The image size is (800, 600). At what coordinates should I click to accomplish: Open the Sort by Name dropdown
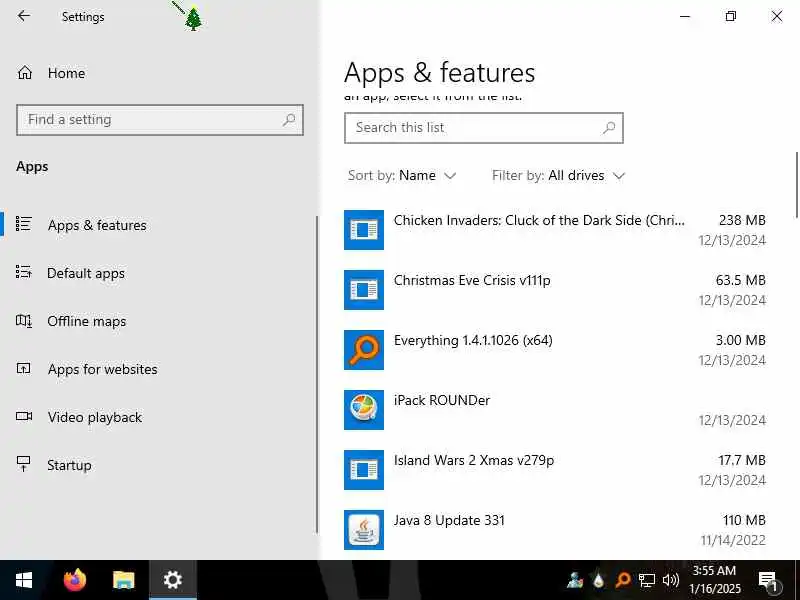(x=402, y=176)
